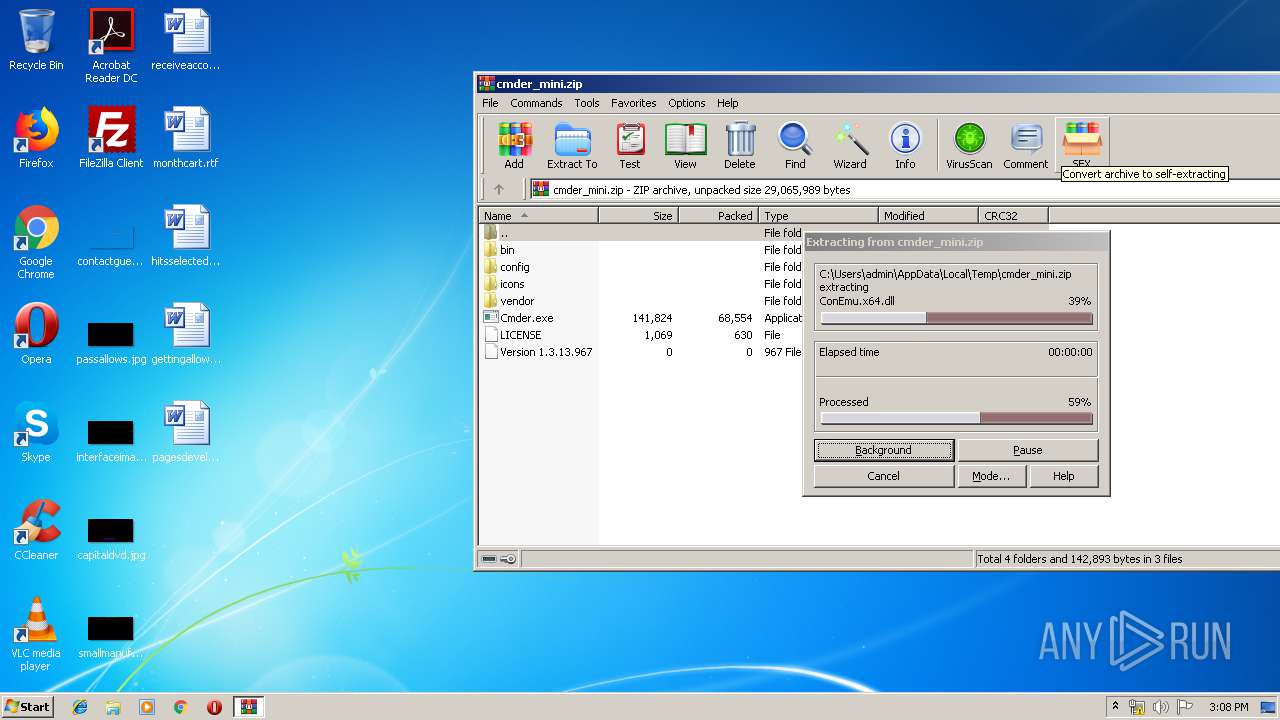The height and width of the screenshot is (720, 1280).
Task: Click the ConEmu.x64.dll file progress bar
Action: [956, 318]
